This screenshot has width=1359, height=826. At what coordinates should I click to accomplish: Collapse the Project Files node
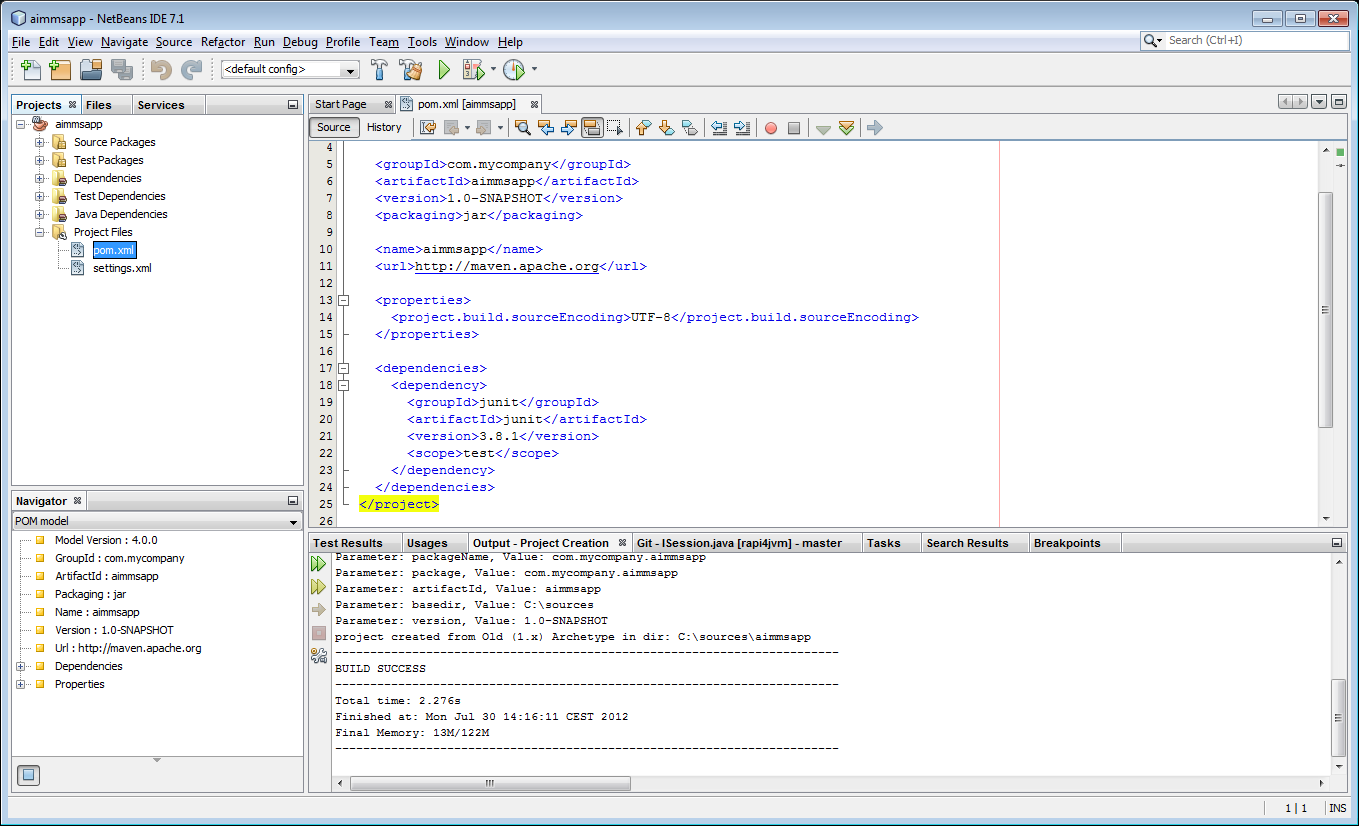coord(41,232)
